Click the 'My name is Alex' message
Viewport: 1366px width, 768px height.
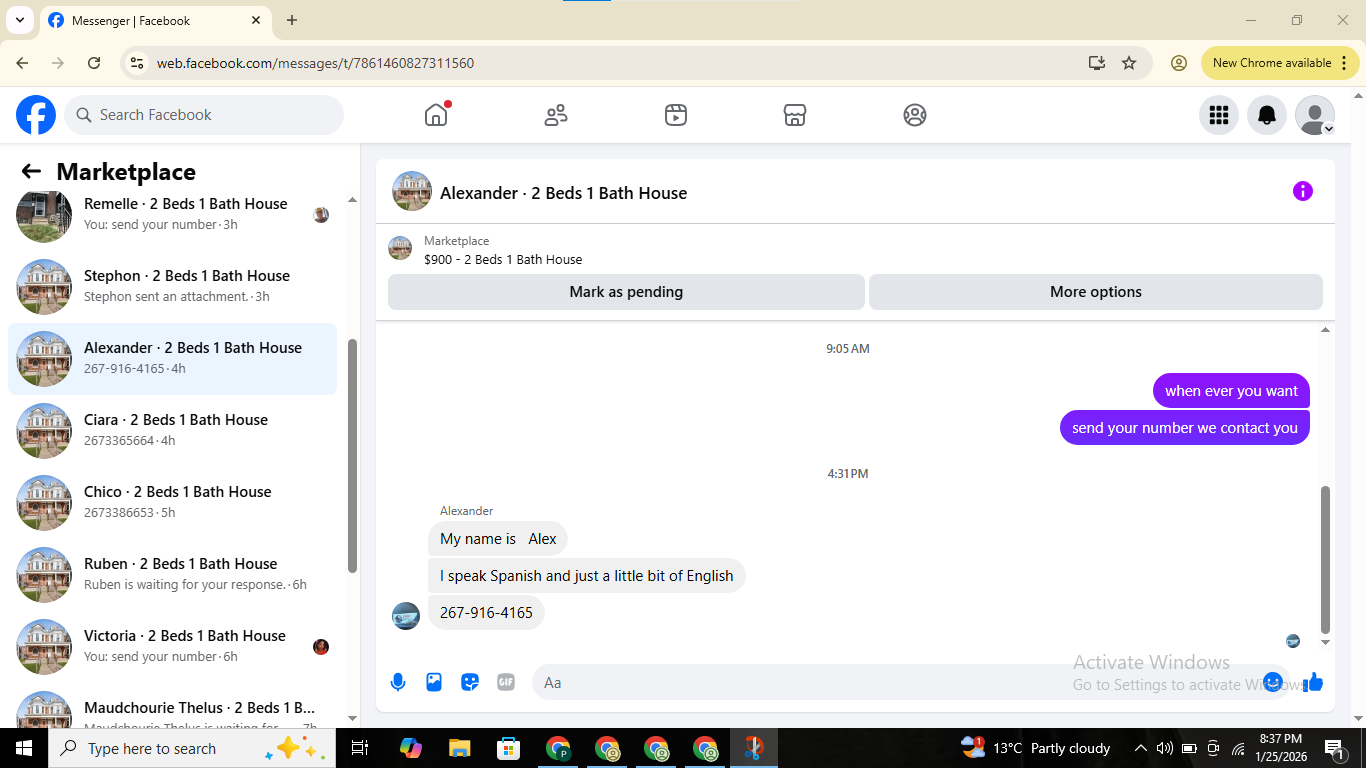click(x=498, y=539)
